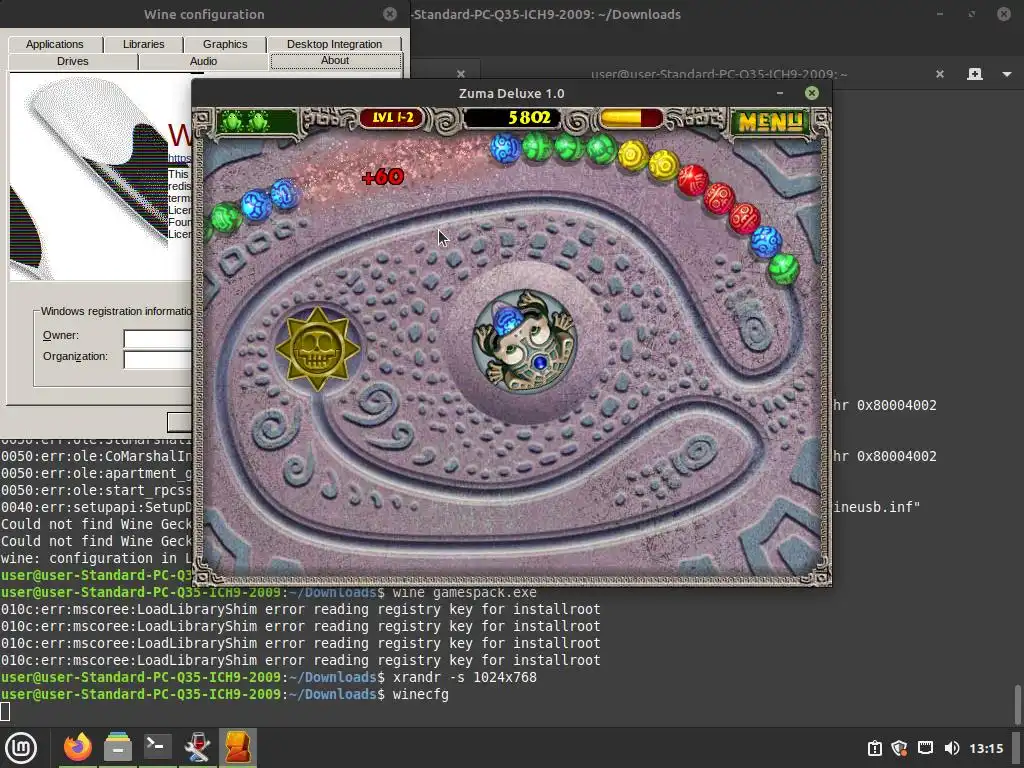
Task: Minimize the Zuma Deluxe window
Action: pyautogui.click(x=780, y=93)
